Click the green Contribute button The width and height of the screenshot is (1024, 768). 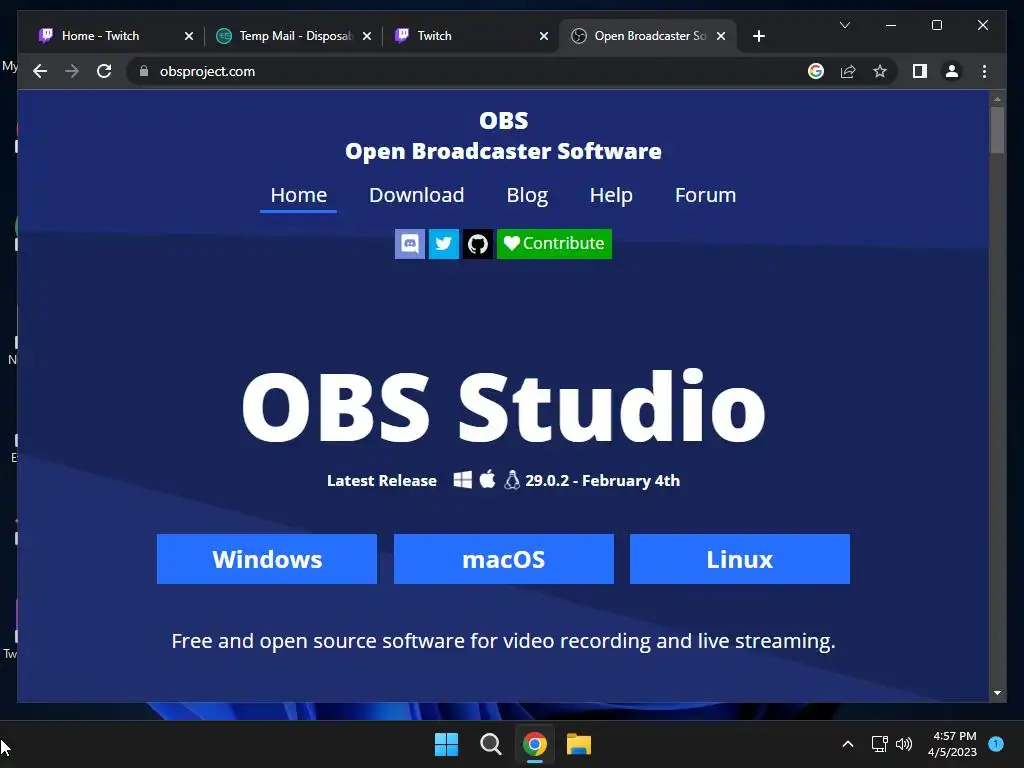tap(554, 244)
